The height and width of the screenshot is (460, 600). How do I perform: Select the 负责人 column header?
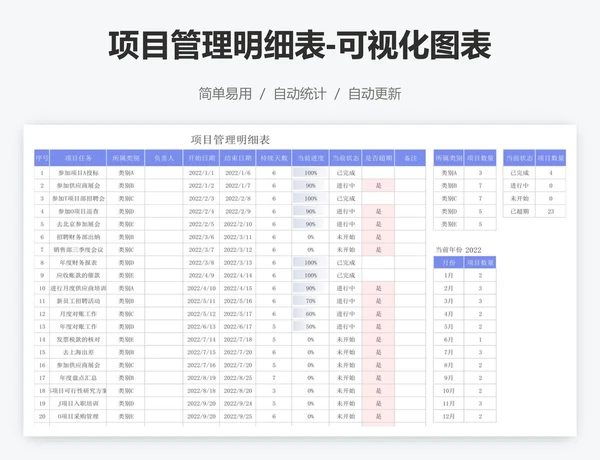click(163, 158)
